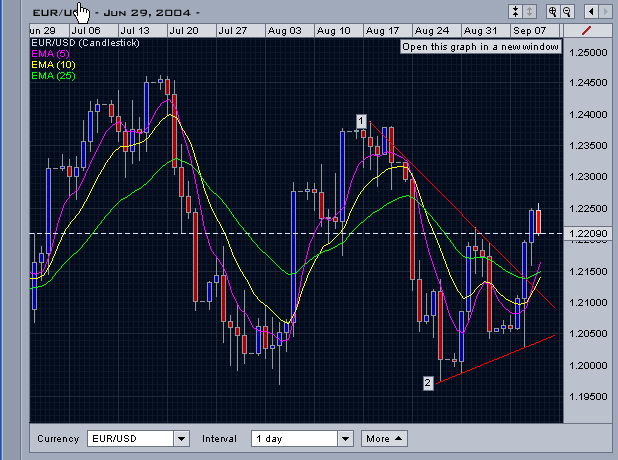Viewport: 618px width, 460px height.
Task: Click the EUR/USD (Candlestick) legend label
Action: tap(85, 43)
